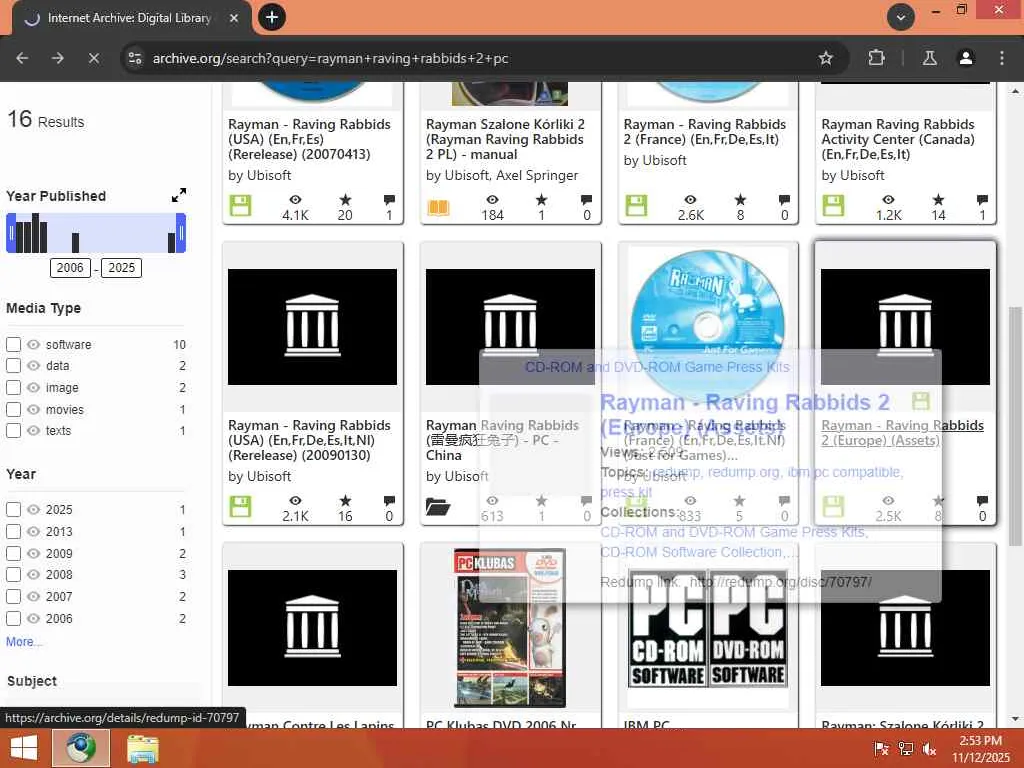Click data folder icon on China card
This screenshot has width=1024, height=768.
(438, 507)
